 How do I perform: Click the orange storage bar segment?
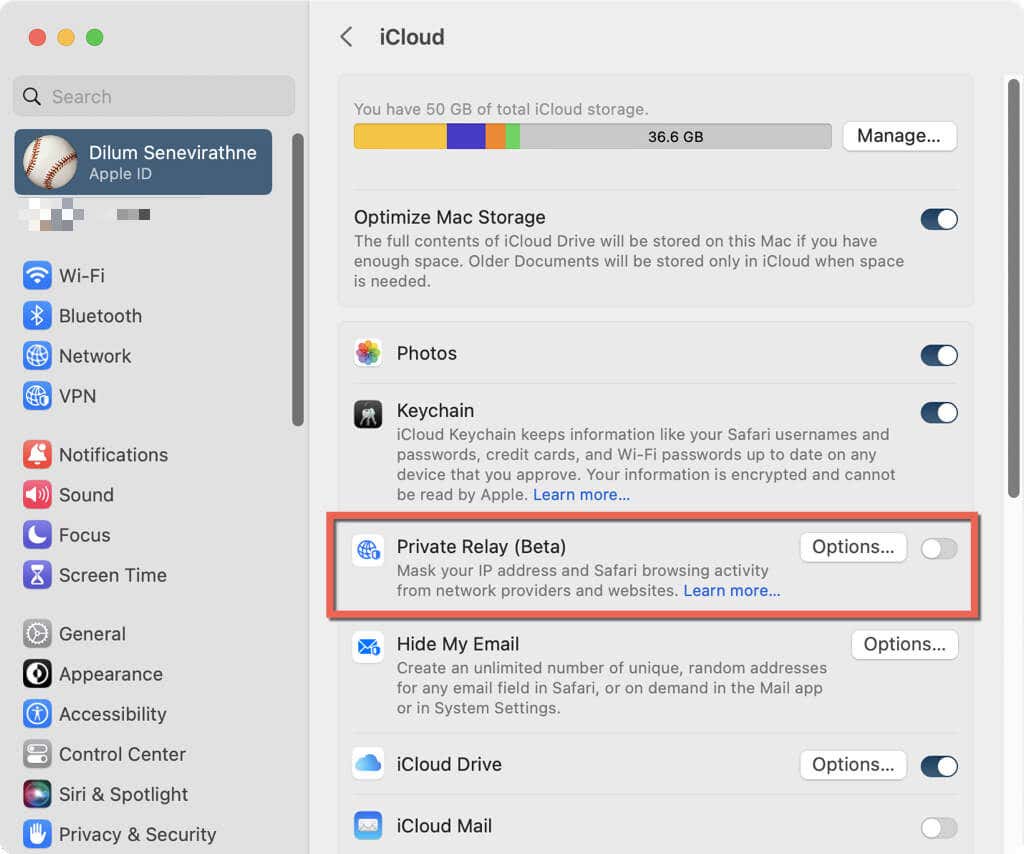point(496,136)
